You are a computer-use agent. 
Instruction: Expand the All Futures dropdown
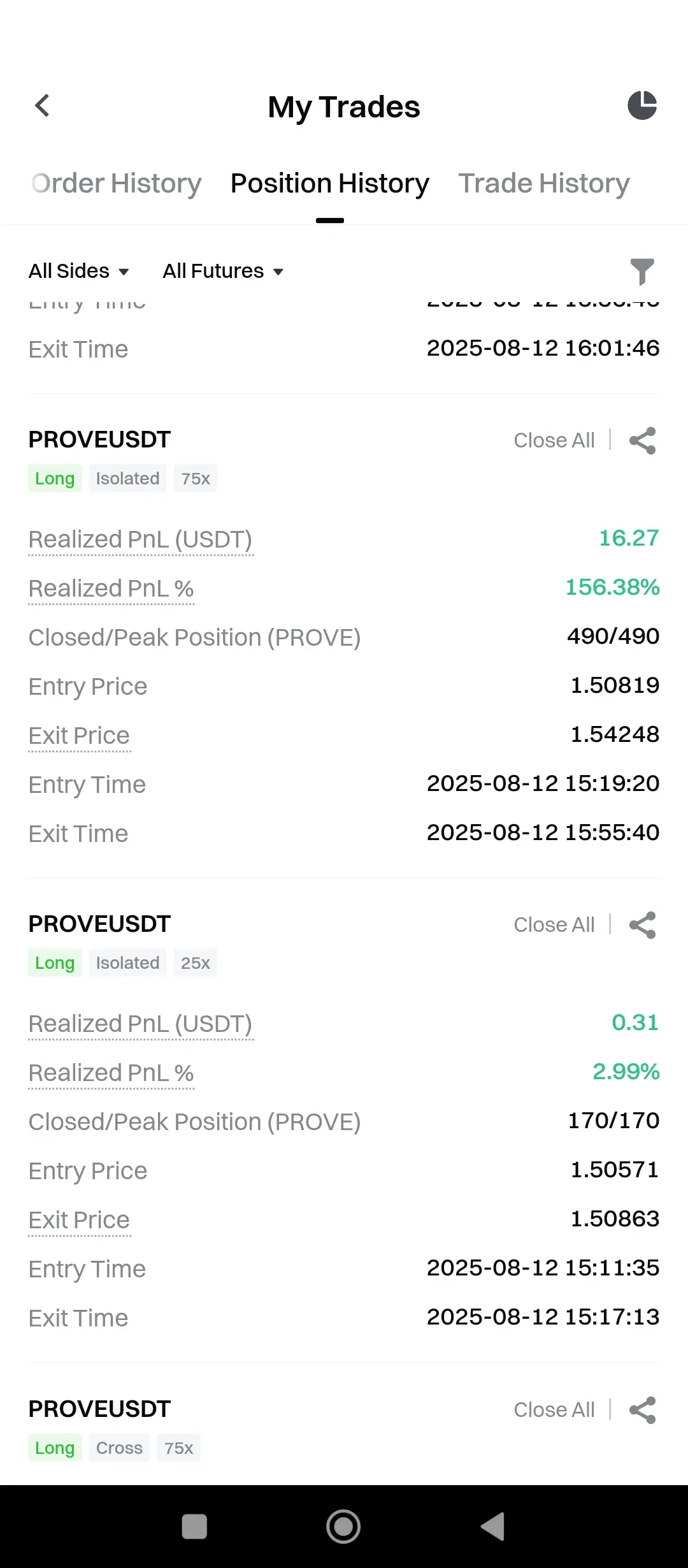pyautogui.click(x=223, y=271)
